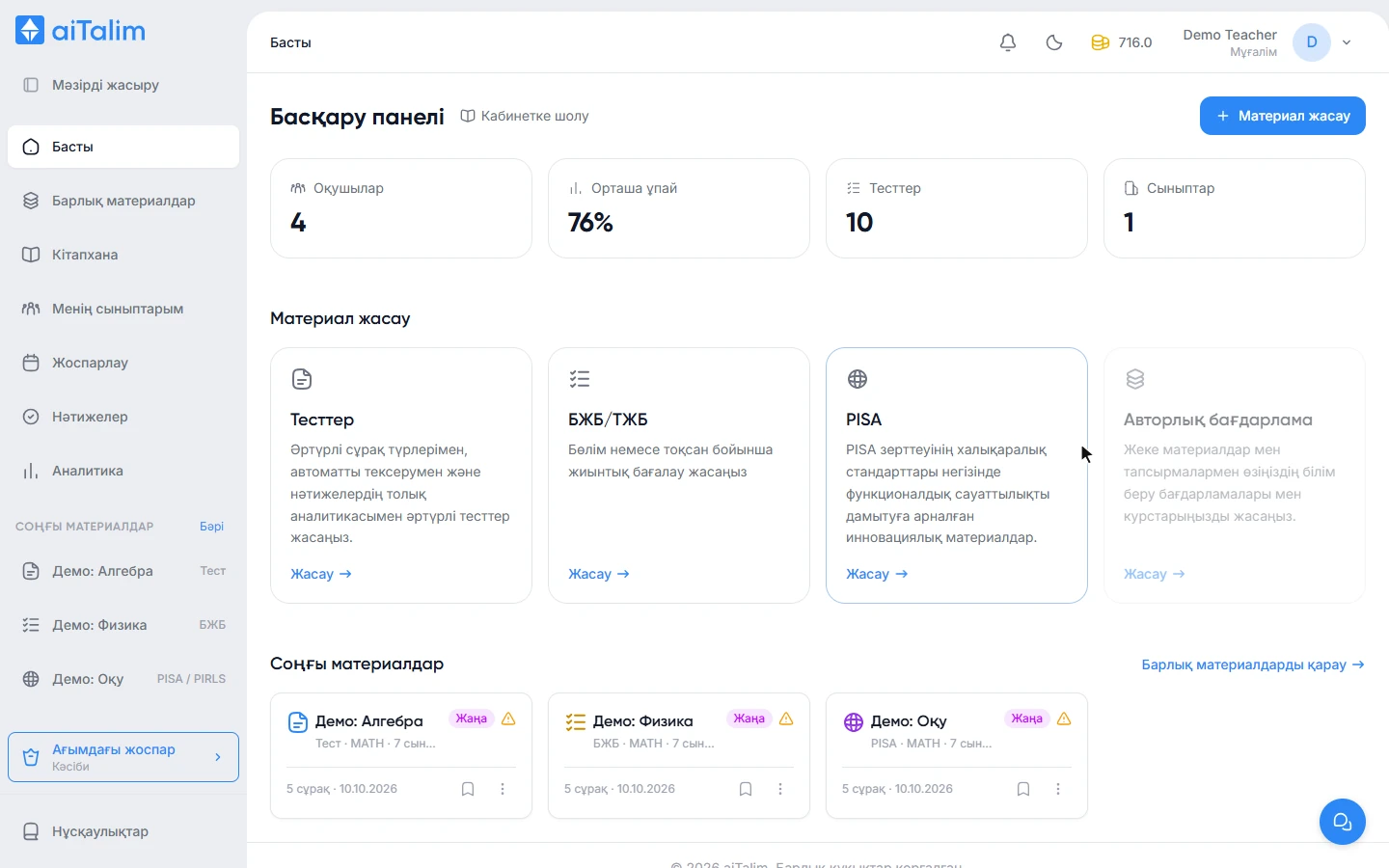This screenshot has height=868, width=1389.
Task: Click Жасау link in БЖБ/ТЖБ card
Action: (x=599, y=574)
